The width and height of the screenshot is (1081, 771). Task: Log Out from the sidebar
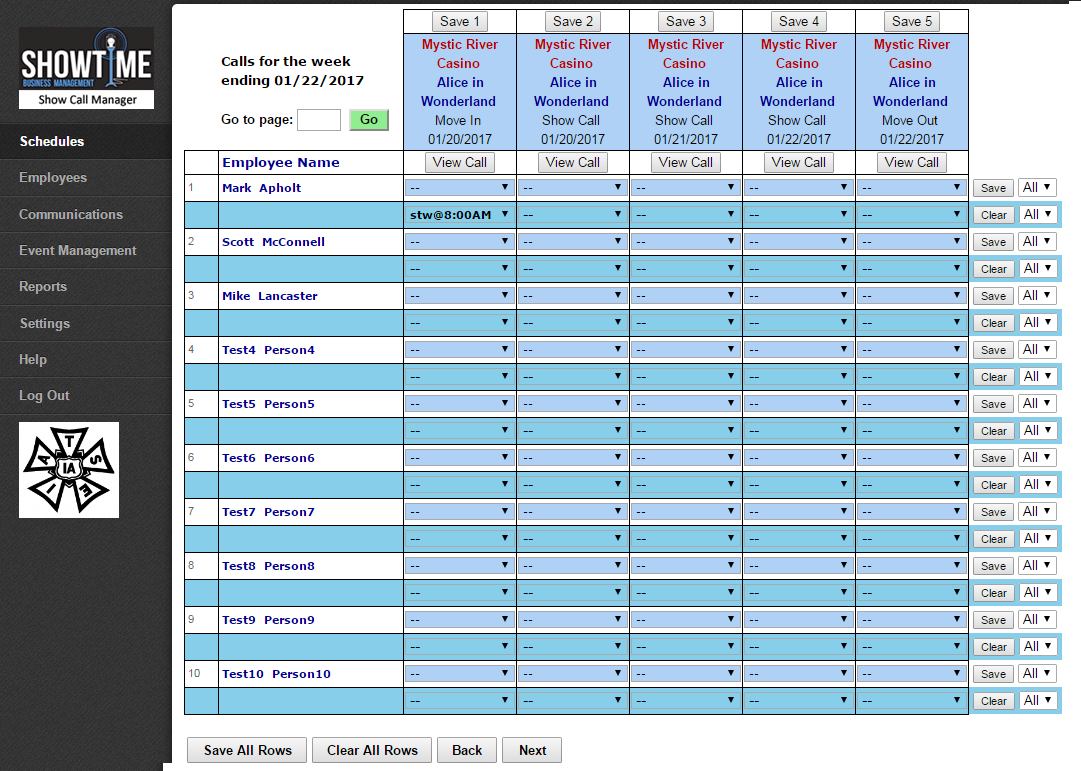click(x=44, y=395)
